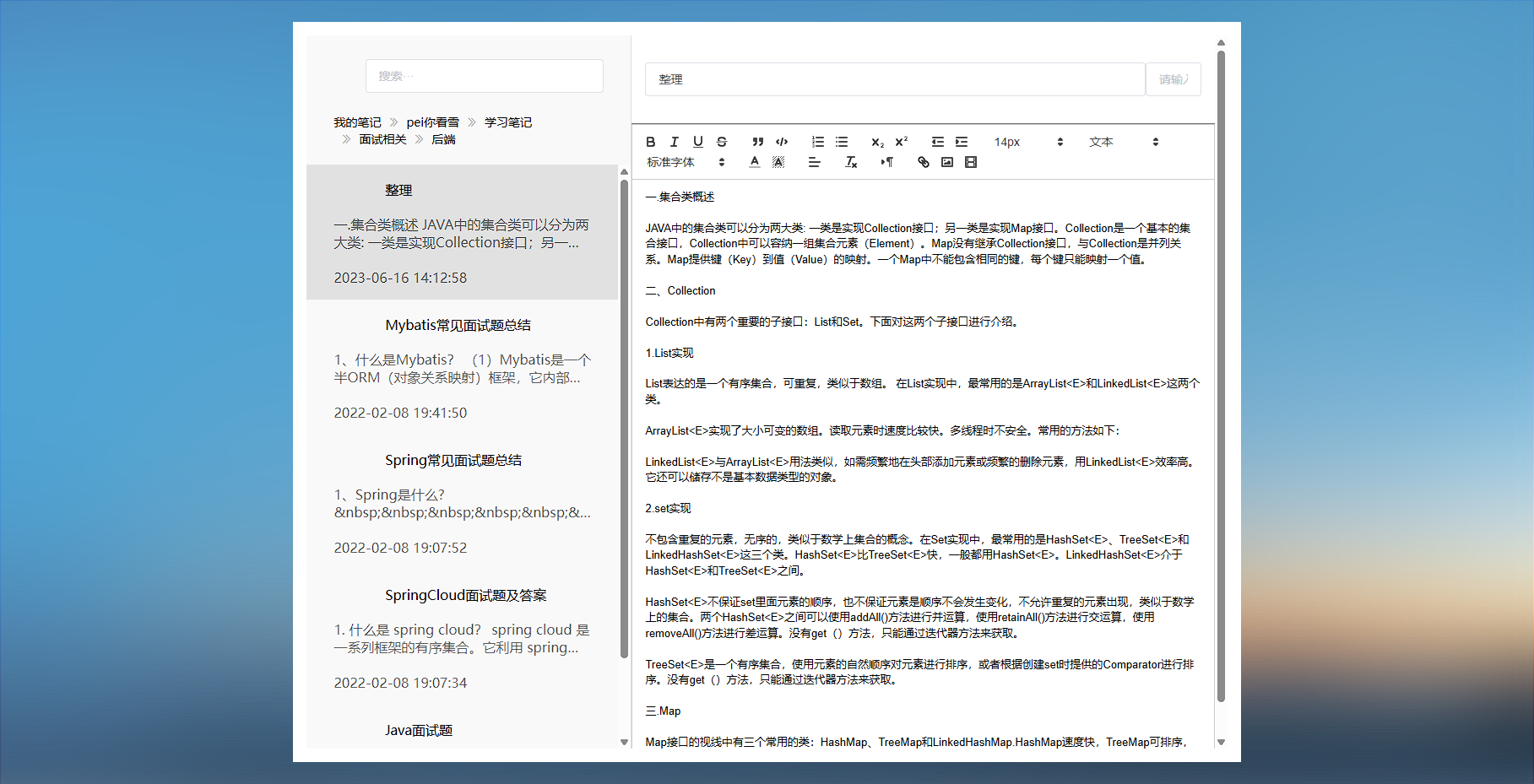Click timestamp 2022-02-08 19:07:34
The image size is (1534, 784).
(x=400, y=683)
